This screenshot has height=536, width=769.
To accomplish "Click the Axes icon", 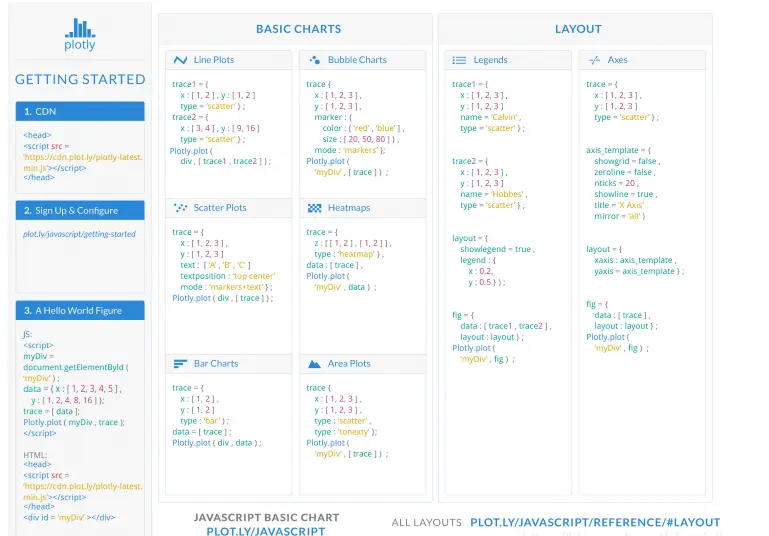I will (x=594, y=60).
